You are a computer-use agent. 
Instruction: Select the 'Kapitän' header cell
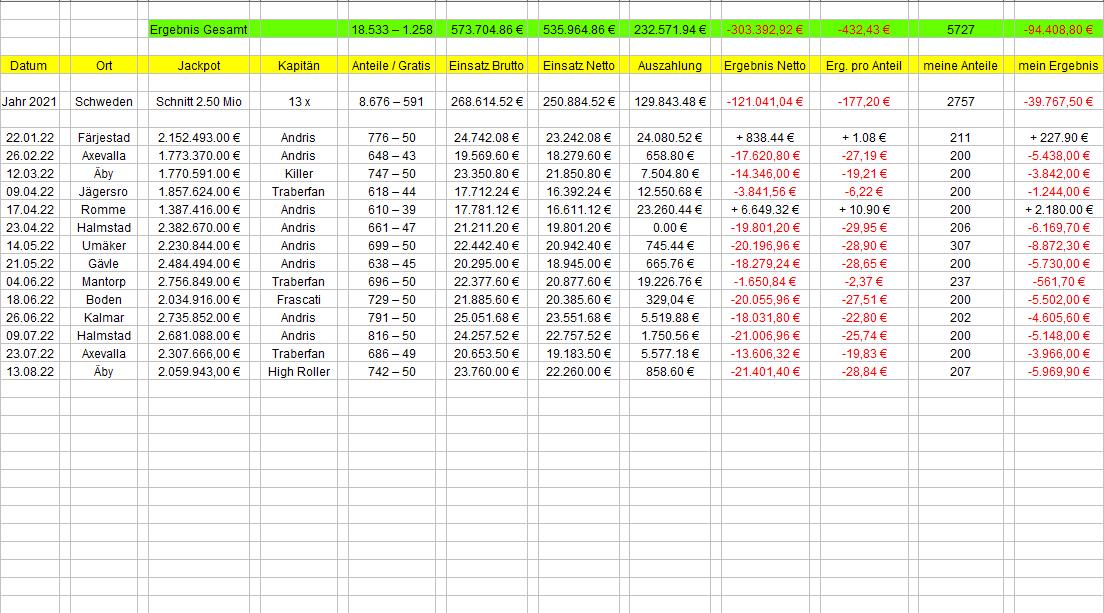pyautogui.click(x=299, y=65)
